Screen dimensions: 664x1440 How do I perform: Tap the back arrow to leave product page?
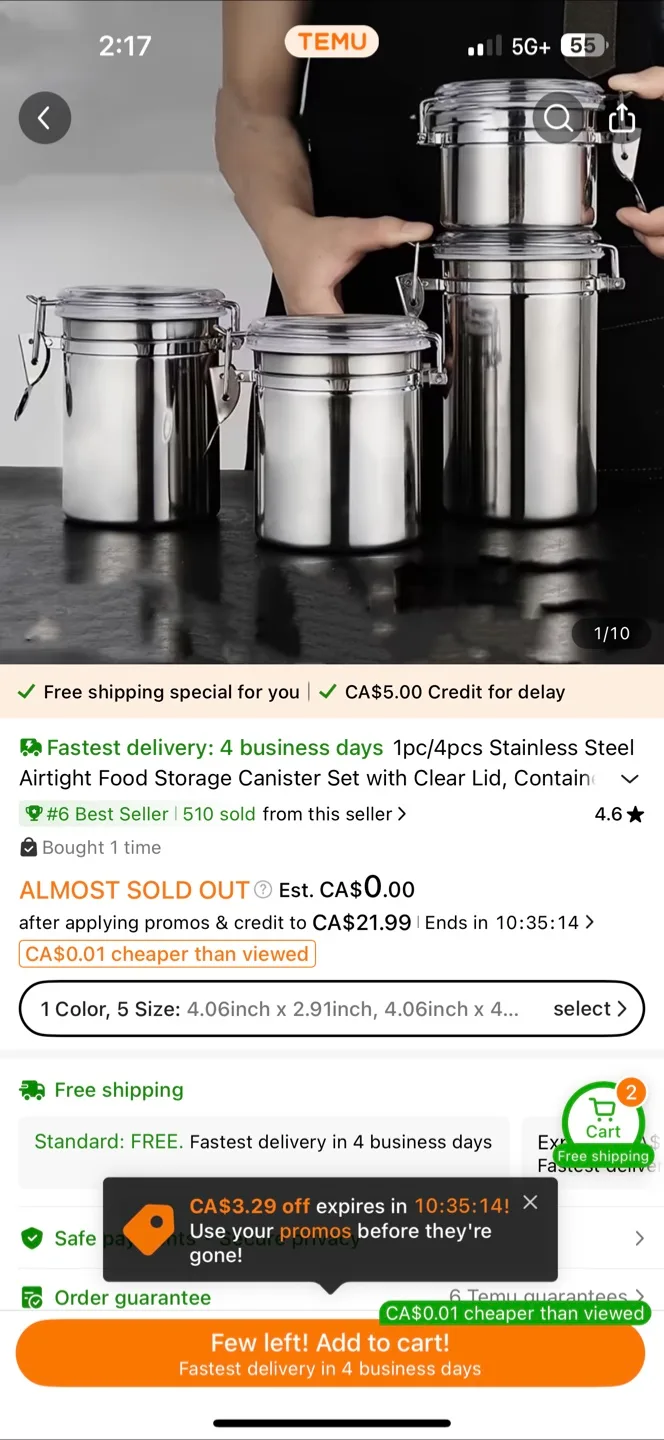pos(44,117)
